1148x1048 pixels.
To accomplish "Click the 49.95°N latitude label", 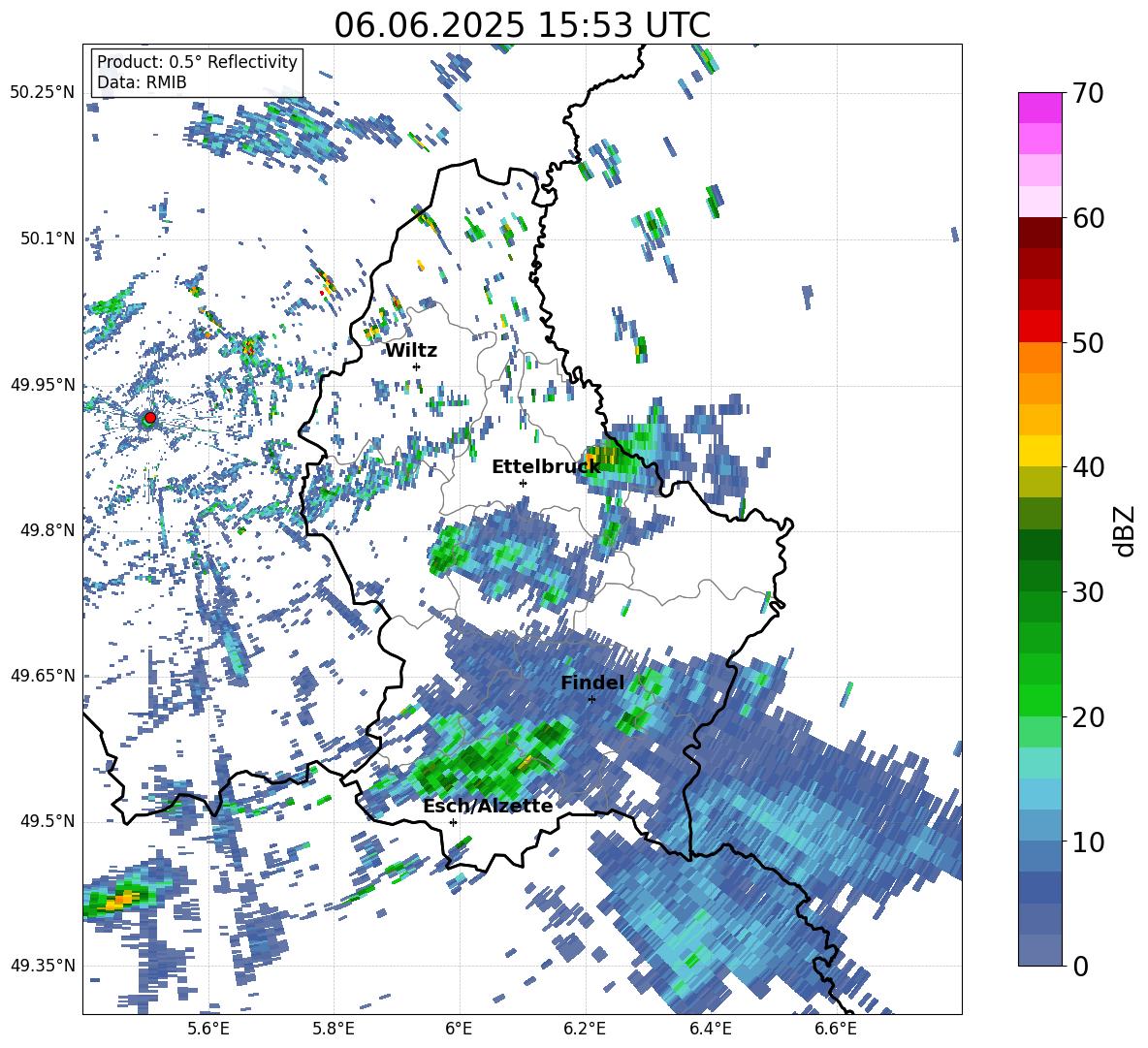I will [43, 385].
